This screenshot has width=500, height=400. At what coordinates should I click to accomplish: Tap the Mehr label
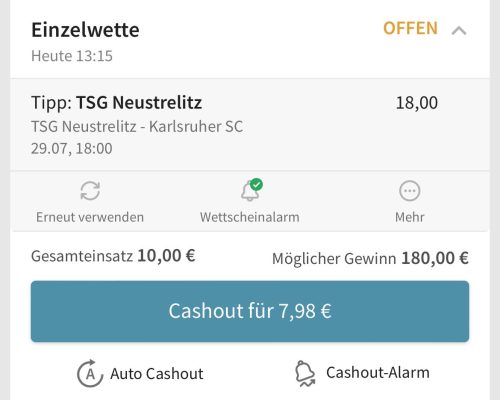coord(410,217)
